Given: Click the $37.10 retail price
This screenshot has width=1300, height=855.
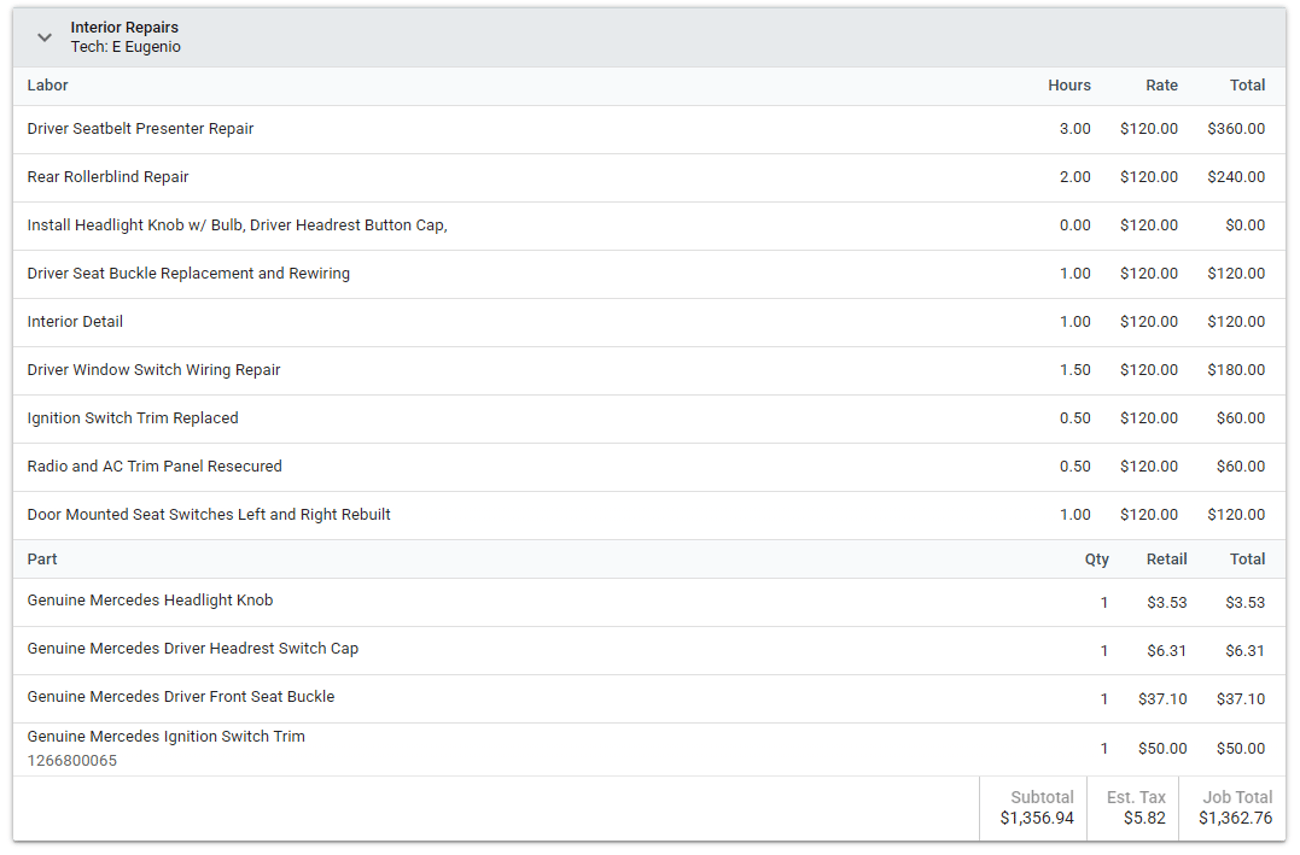Looking at the screenshot, I should 1162,699.
